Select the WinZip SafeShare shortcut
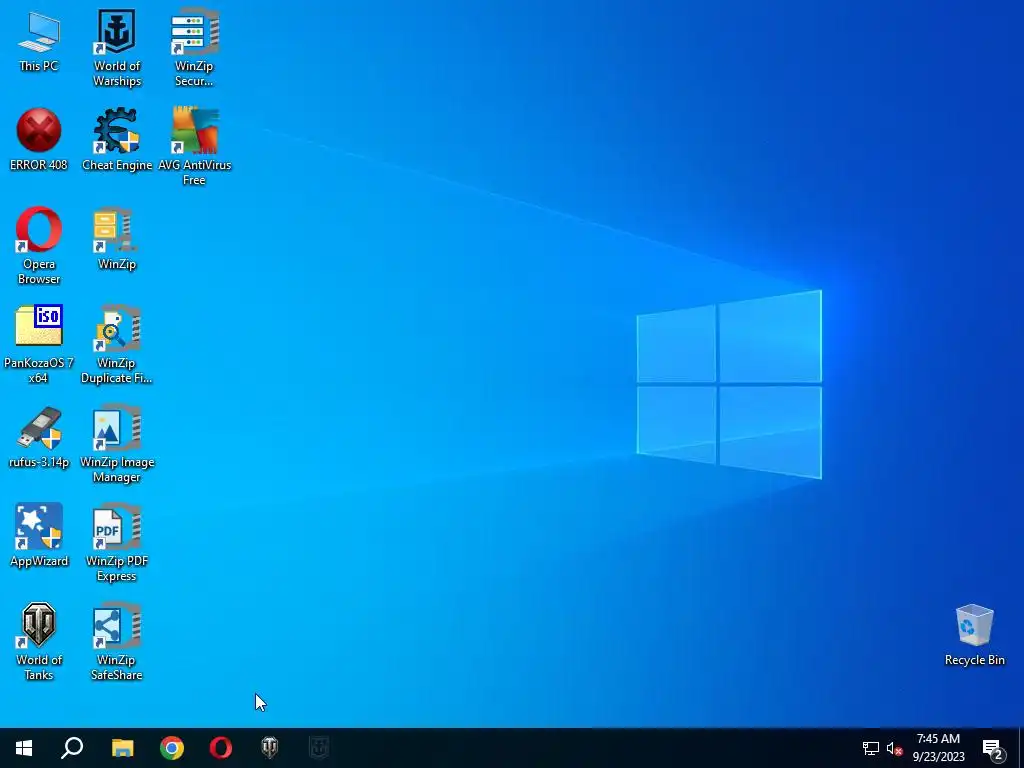This screenshot has height=768, width=1024. 117,641
